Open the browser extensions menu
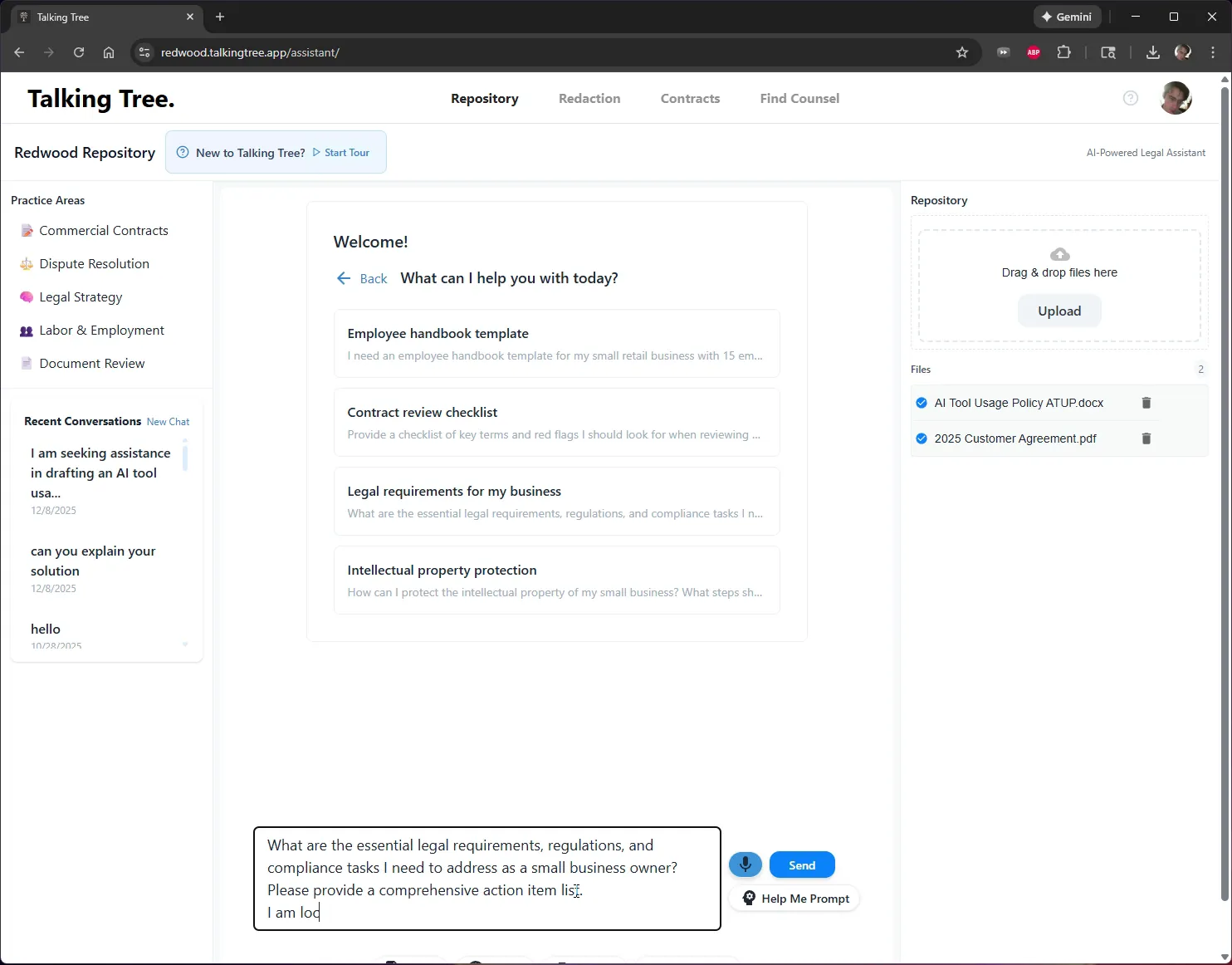 click(1063, 52)
